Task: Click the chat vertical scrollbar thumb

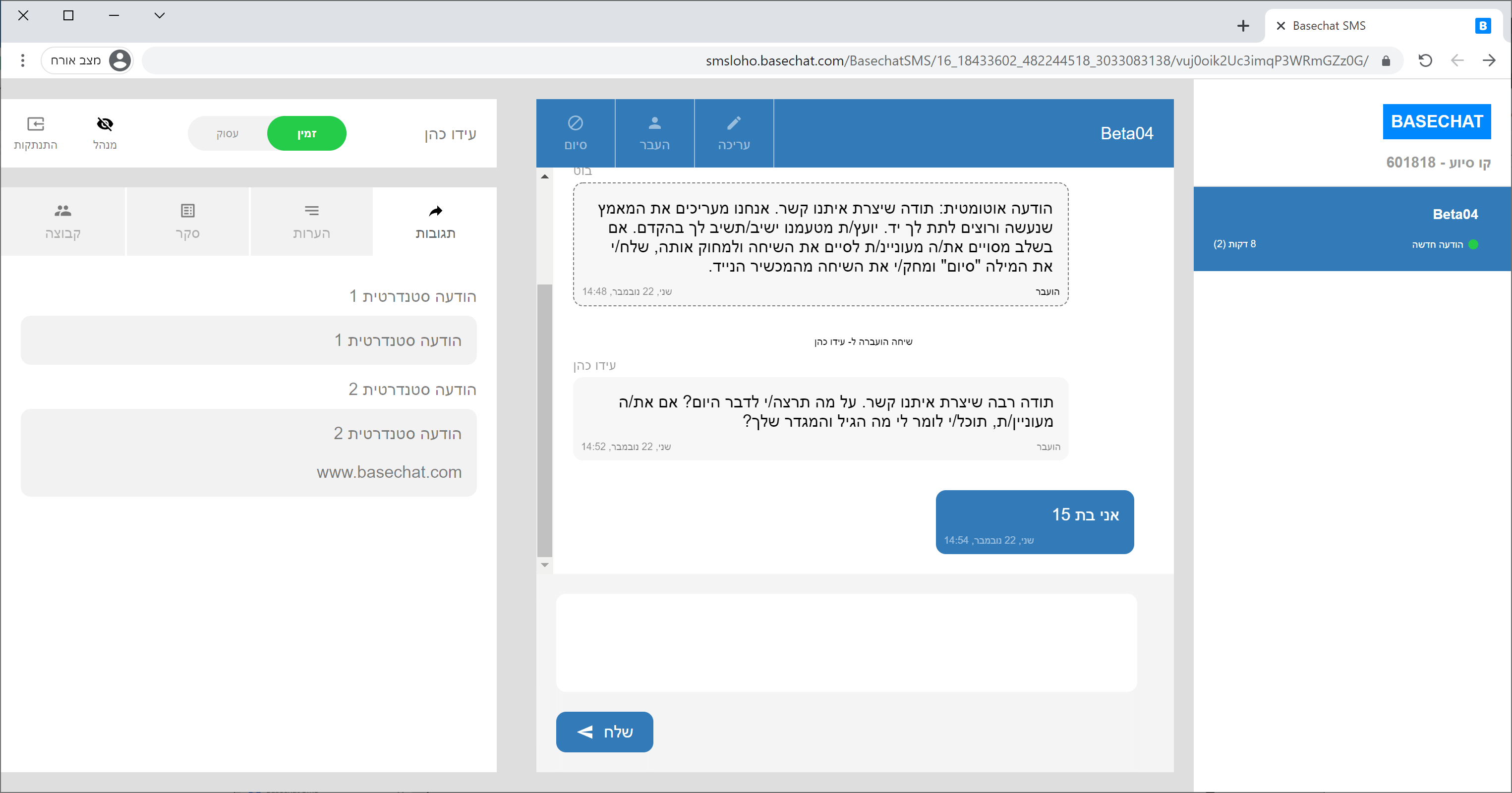Action: 545,420
